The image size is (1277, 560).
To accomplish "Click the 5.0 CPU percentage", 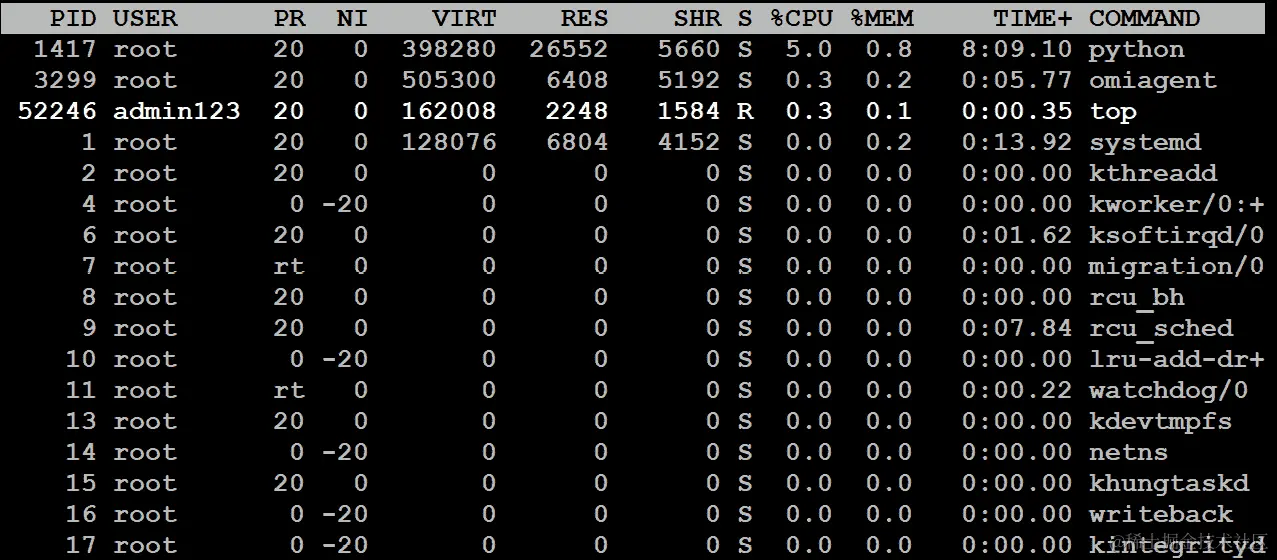I will (x=808, y=50).
